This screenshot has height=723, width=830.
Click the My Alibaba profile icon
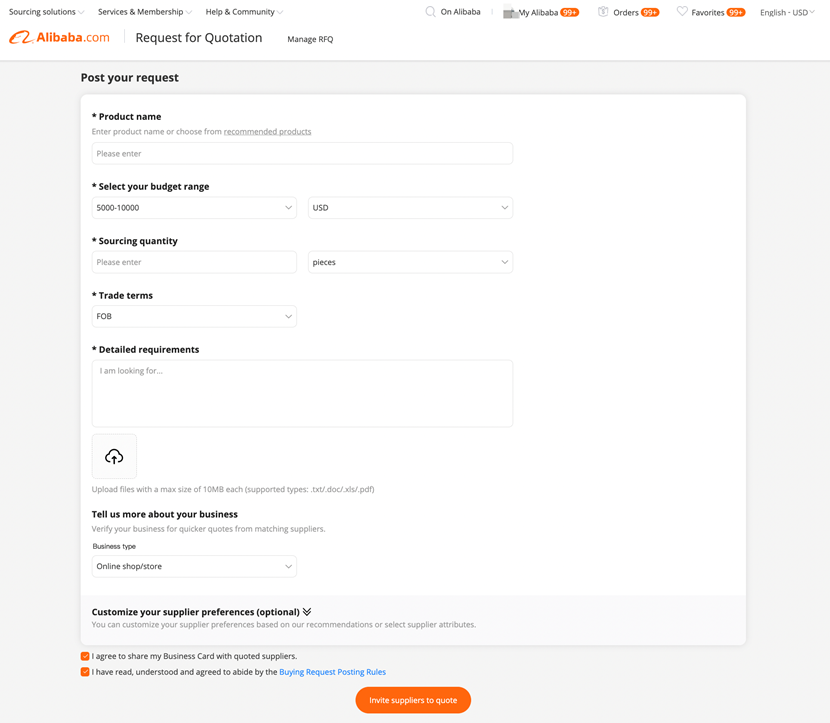tap(510, 12)
